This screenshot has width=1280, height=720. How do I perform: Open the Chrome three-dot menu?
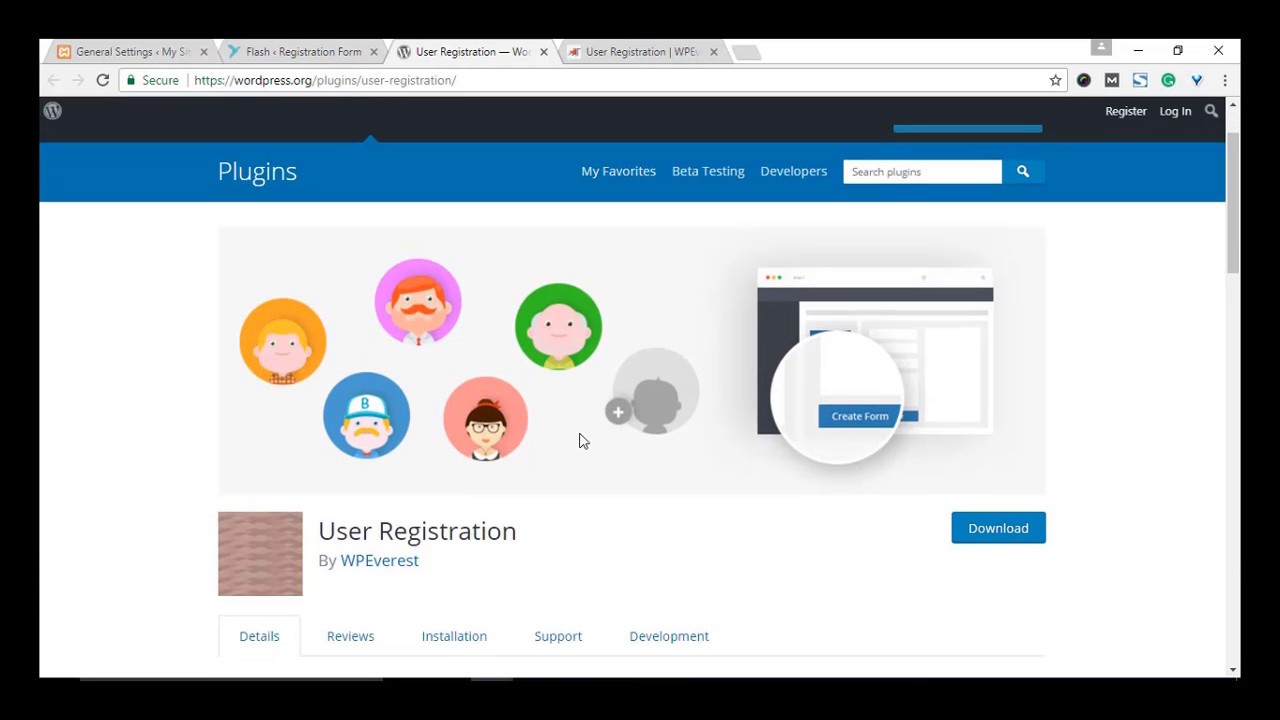click(1225, 80)
